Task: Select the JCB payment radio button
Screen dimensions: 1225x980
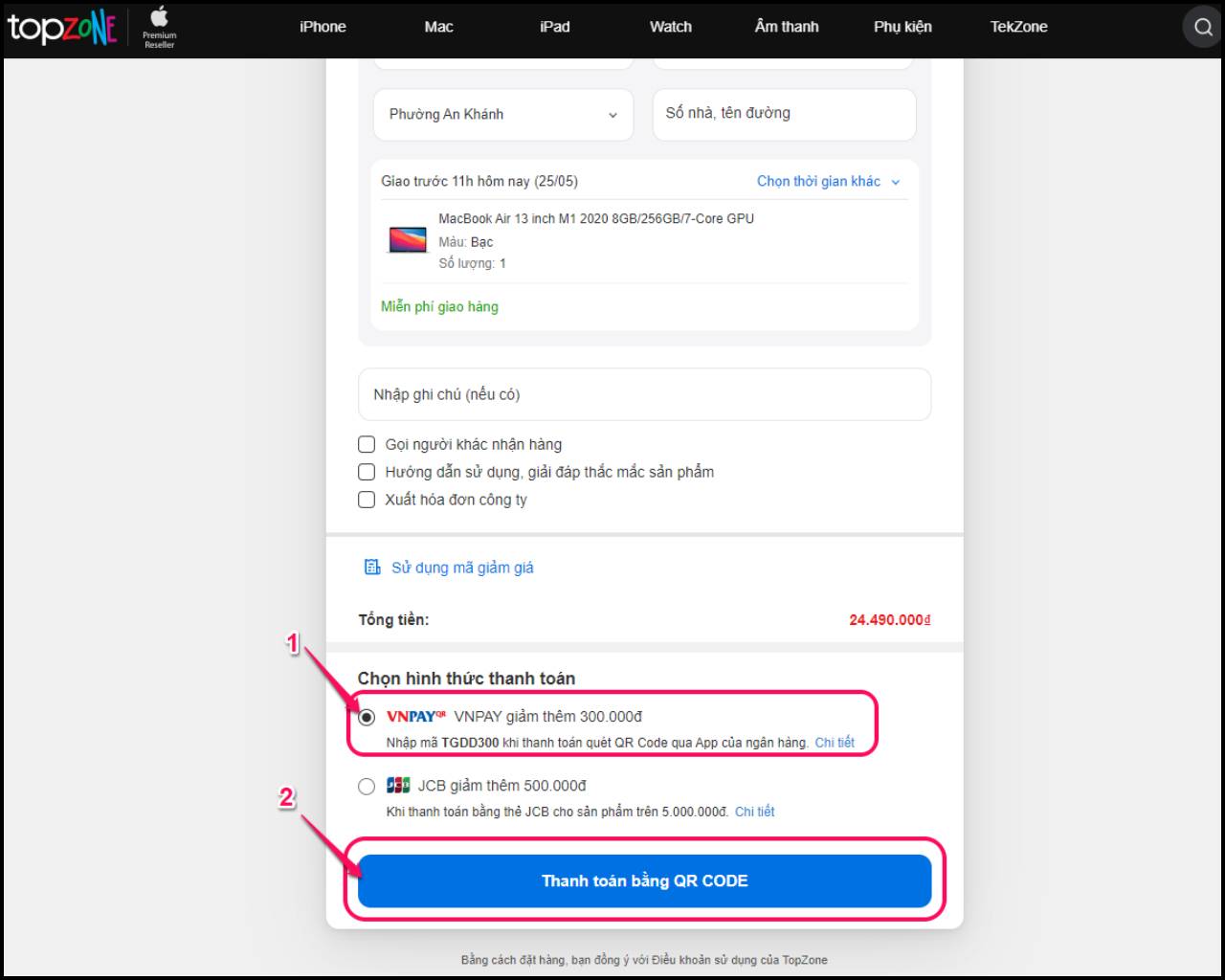Action: 367,787
